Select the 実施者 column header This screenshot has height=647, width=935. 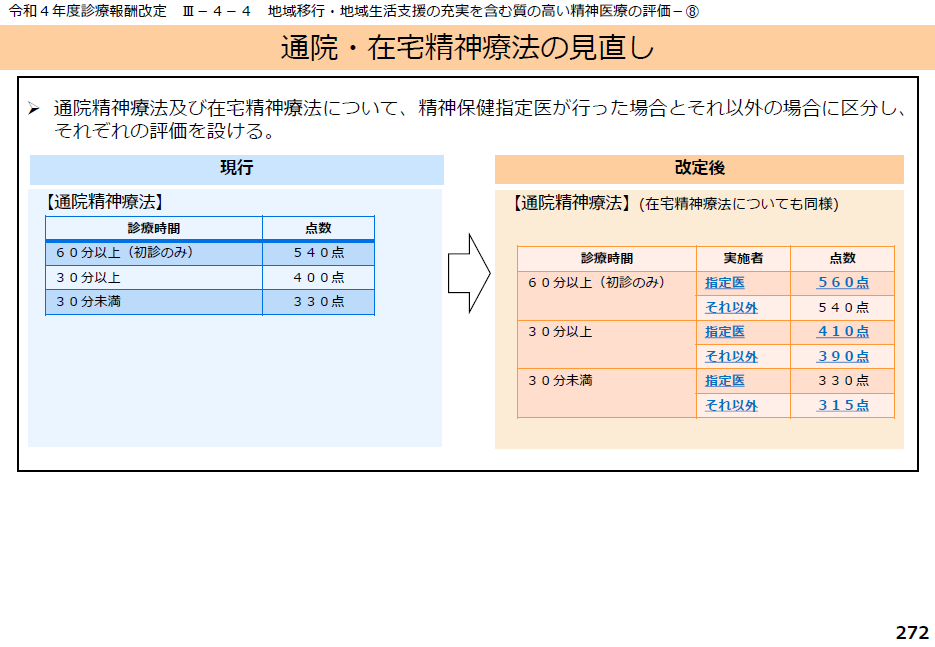click(743, 258)
